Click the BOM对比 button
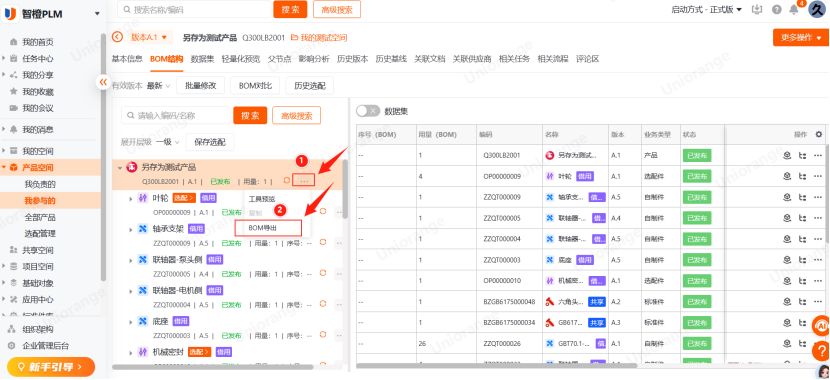This screenshot has height=380, width=830. pyautogui.click(x=255, y=85)
